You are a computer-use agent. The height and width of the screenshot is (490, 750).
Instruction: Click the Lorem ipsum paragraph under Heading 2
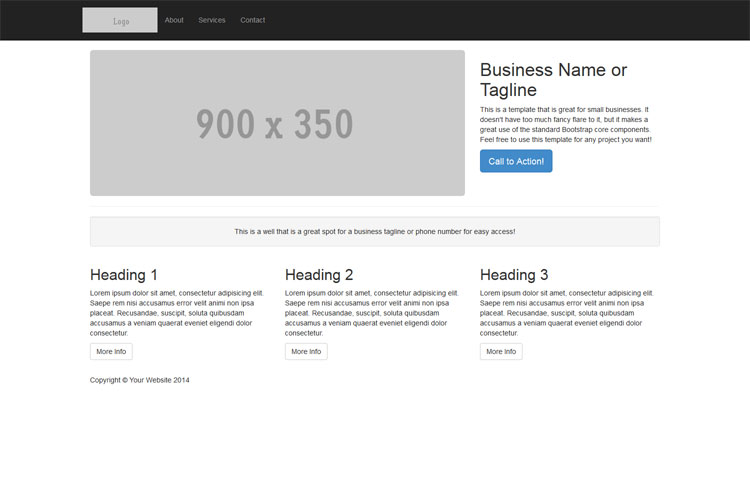click(x=372, y=313)
